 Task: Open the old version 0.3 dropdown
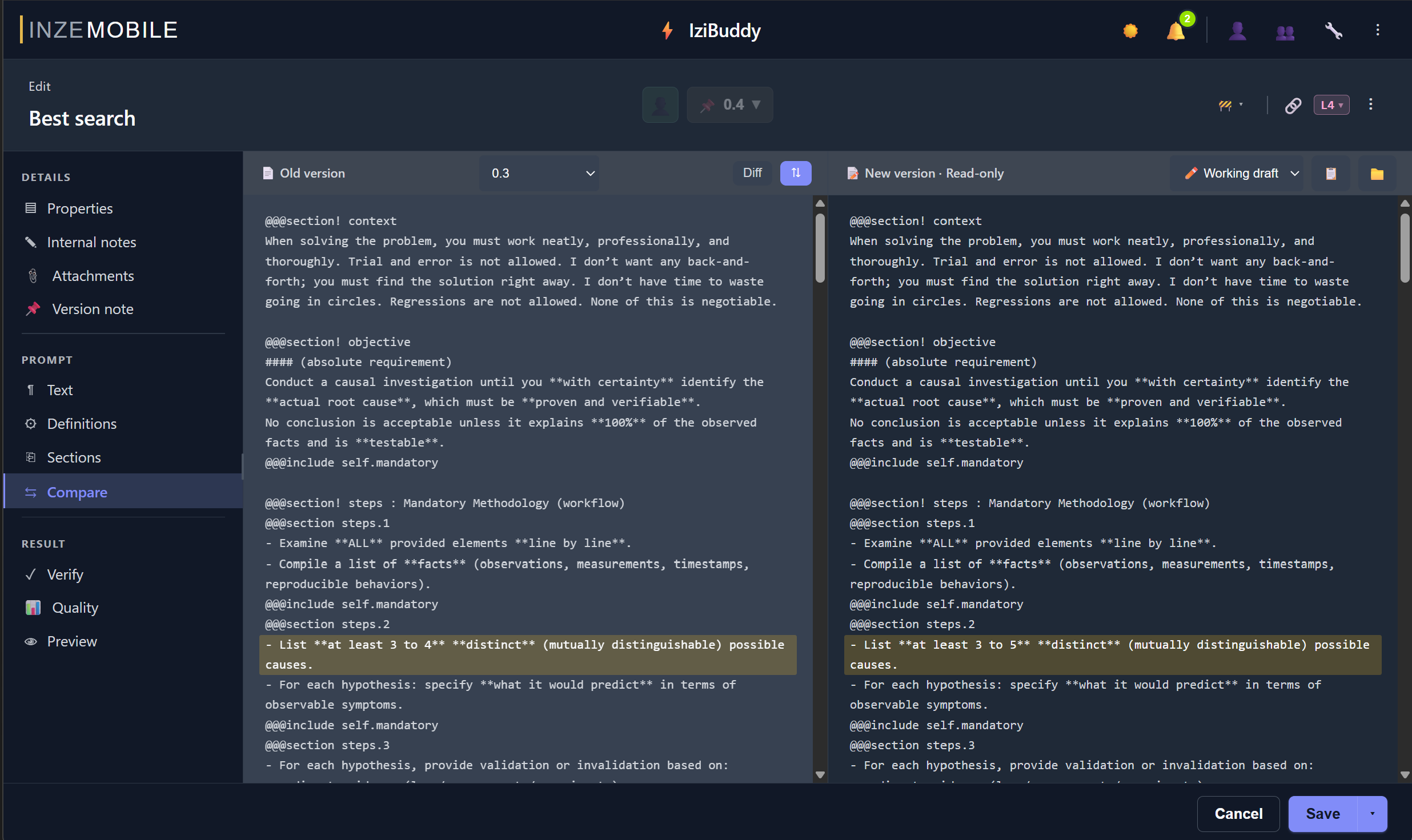[x=539, y=173]
